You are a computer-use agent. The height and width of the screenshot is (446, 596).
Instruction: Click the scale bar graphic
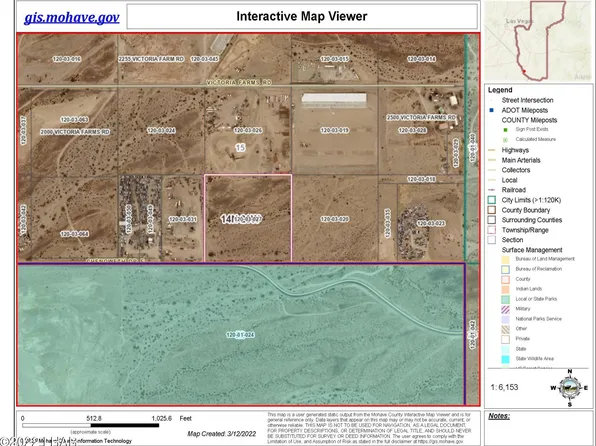point(90,425)
